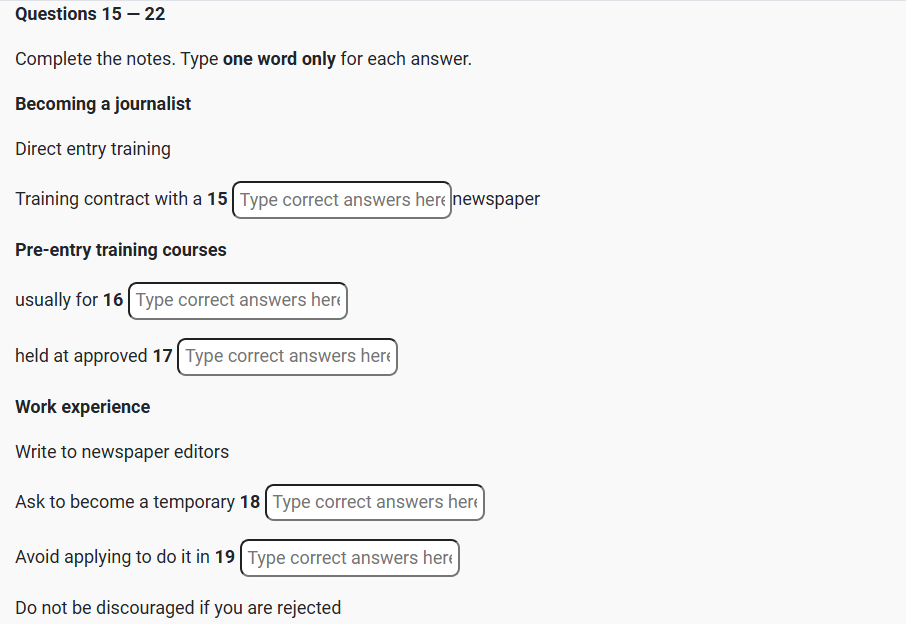Click the "Pre-entry training courses" heading
Screen dimensions: 906x624
[121, 250]
